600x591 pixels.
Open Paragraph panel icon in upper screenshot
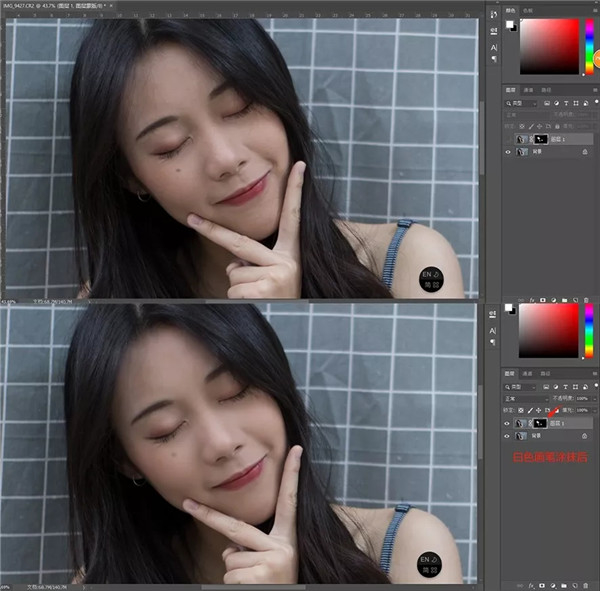point(494,59)
